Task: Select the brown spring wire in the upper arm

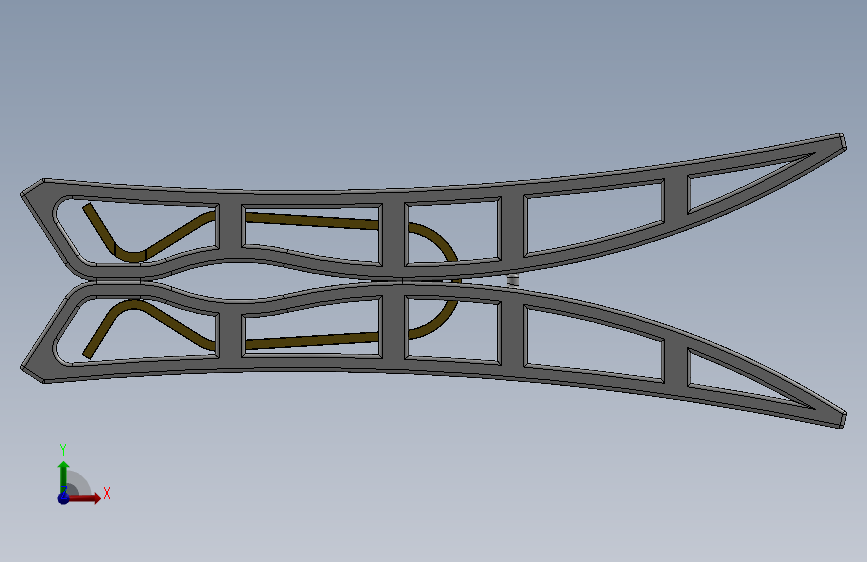Action: click(310, 221)
